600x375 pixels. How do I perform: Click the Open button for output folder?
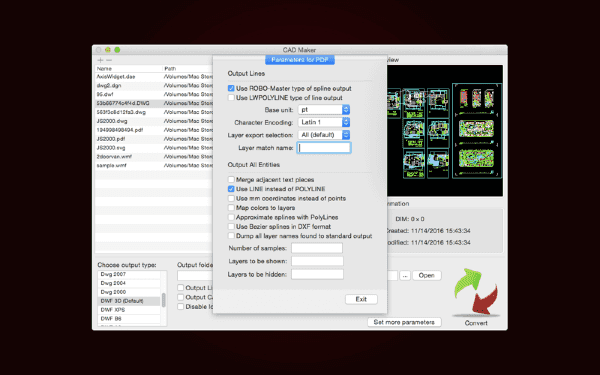pyautogui.click(x=427, y=276)
